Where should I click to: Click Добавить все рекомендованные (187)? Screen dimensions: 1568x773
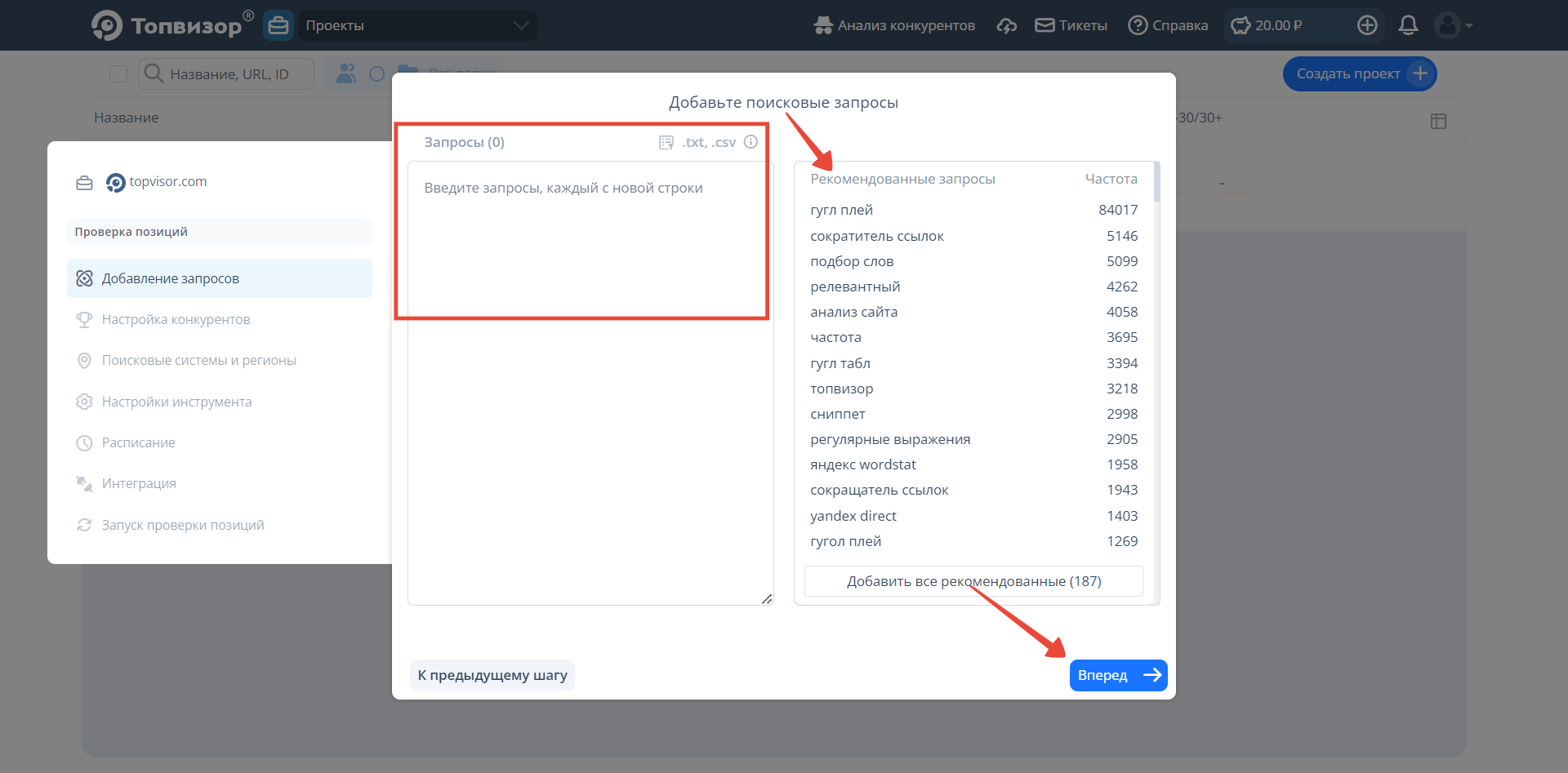coord(973,581)
